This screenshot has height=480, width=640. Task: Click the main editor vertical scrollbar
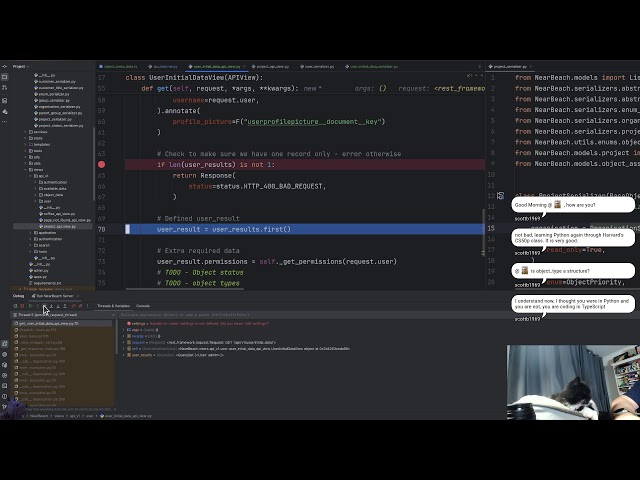483,233
